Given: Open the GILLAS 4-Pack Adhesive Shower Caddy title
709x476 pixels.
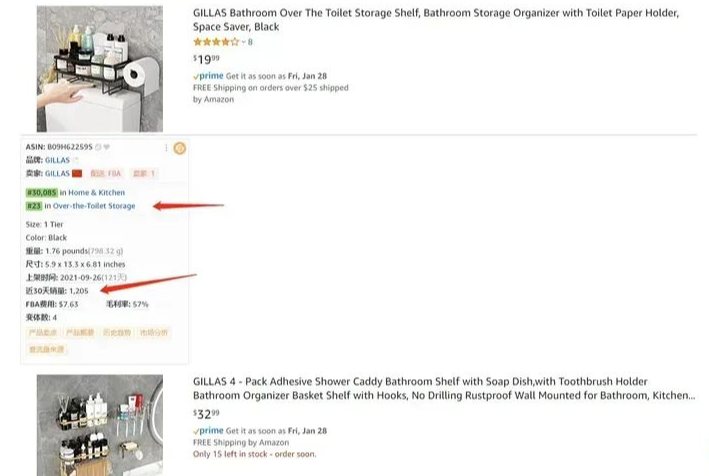Looking at the screenshot, I should (444, 388).
